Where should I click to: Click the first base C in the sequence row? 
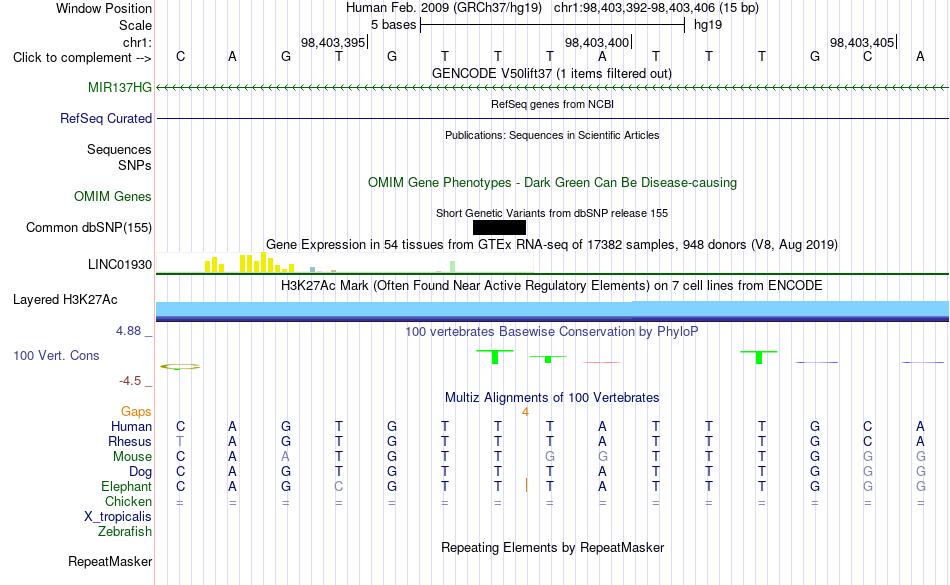181,56
